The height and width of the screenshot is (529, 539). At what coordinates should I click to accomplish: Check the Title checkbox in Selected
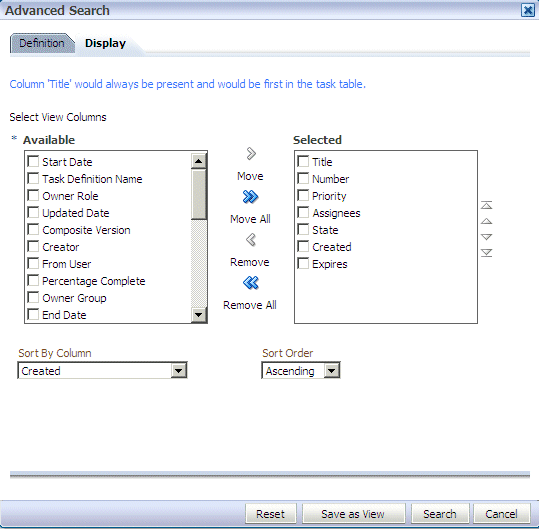(x=303, y=162)
